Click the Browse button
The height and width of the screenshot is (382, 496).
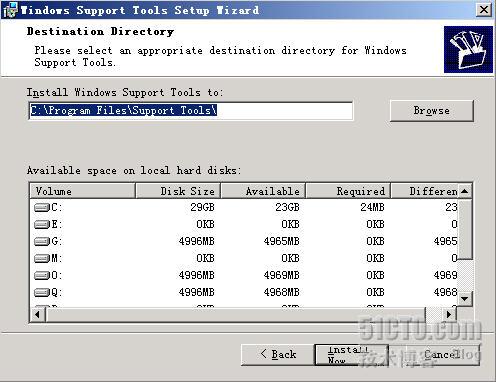432,111
